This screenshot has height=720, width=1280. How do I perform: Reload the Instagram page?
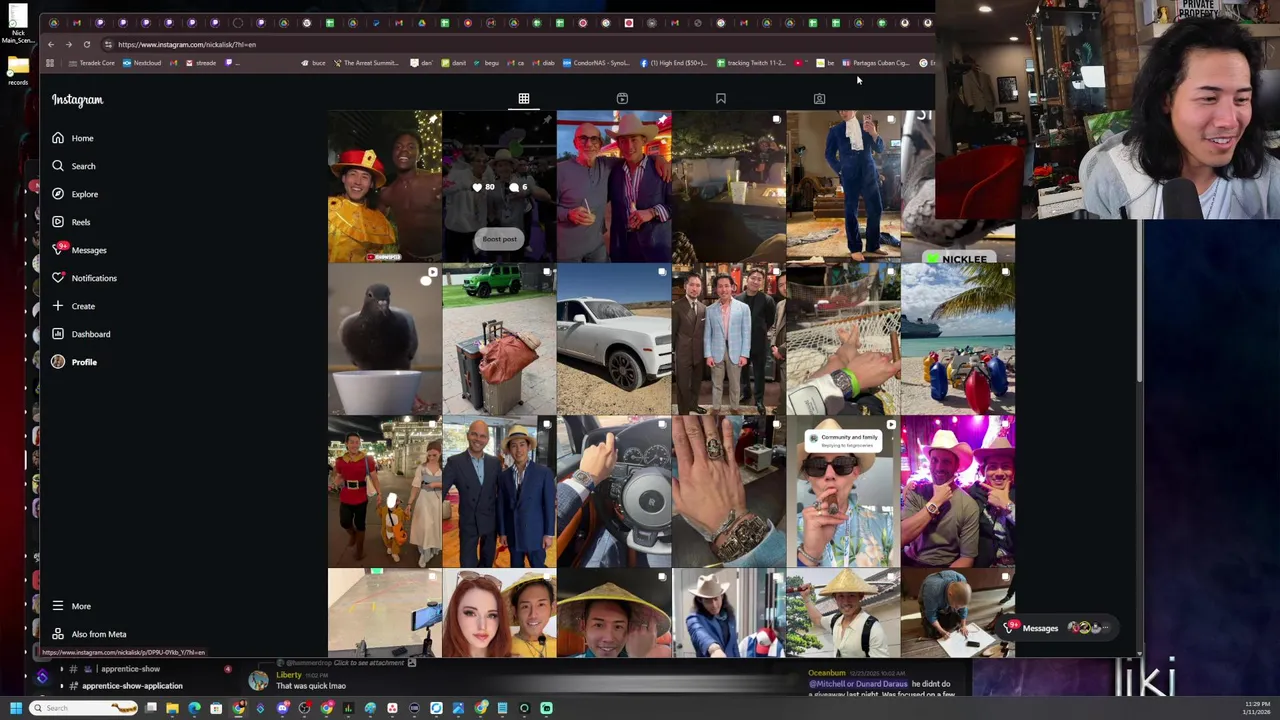click(87, 44)
